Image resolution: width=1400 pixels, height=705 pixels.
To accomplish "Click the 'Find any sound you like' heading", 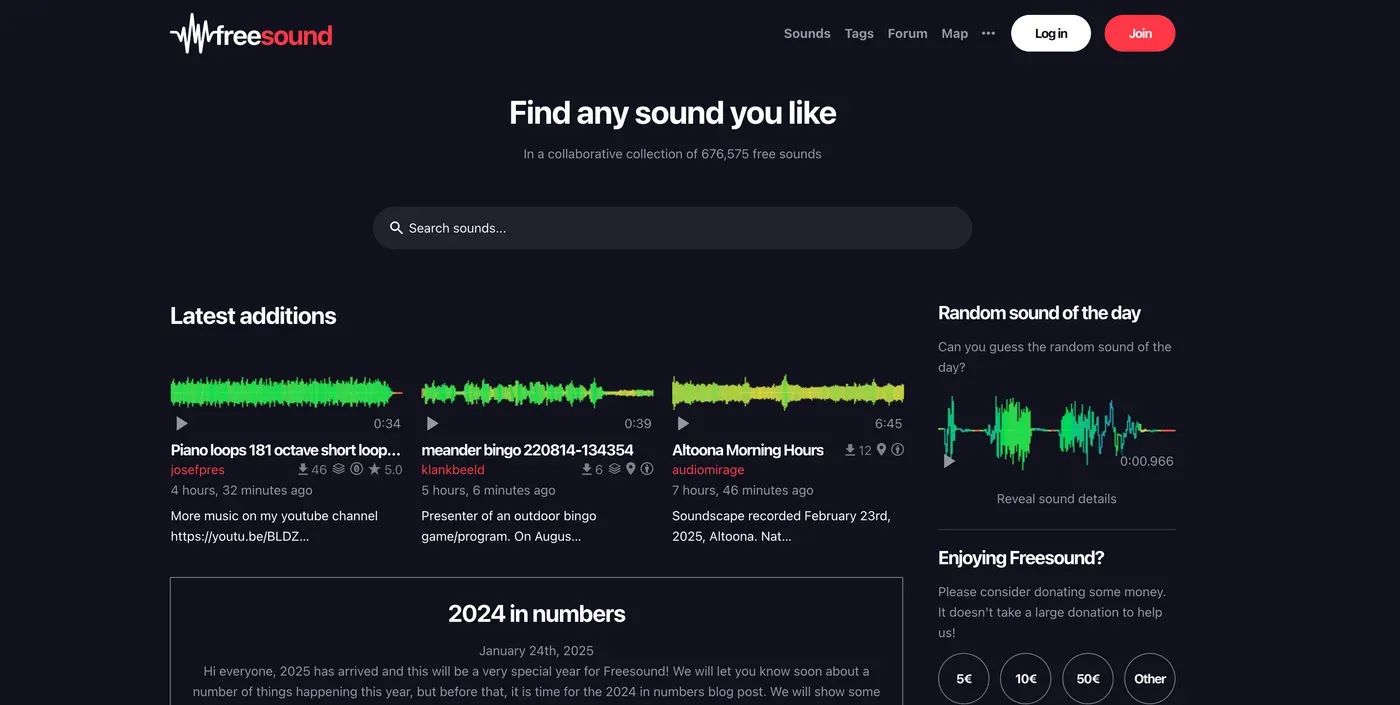I will [672, 113].
